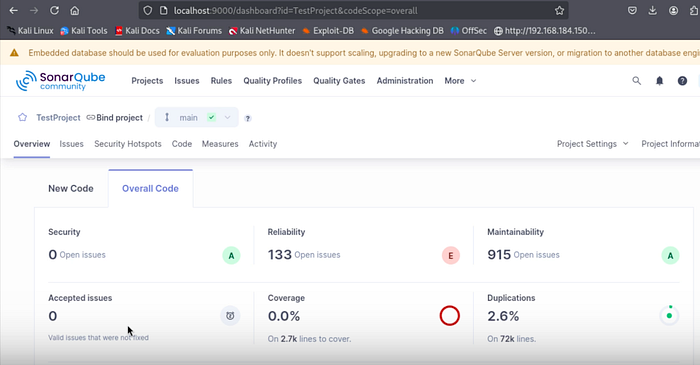Click the embedded database warning icon

[14, 53]
